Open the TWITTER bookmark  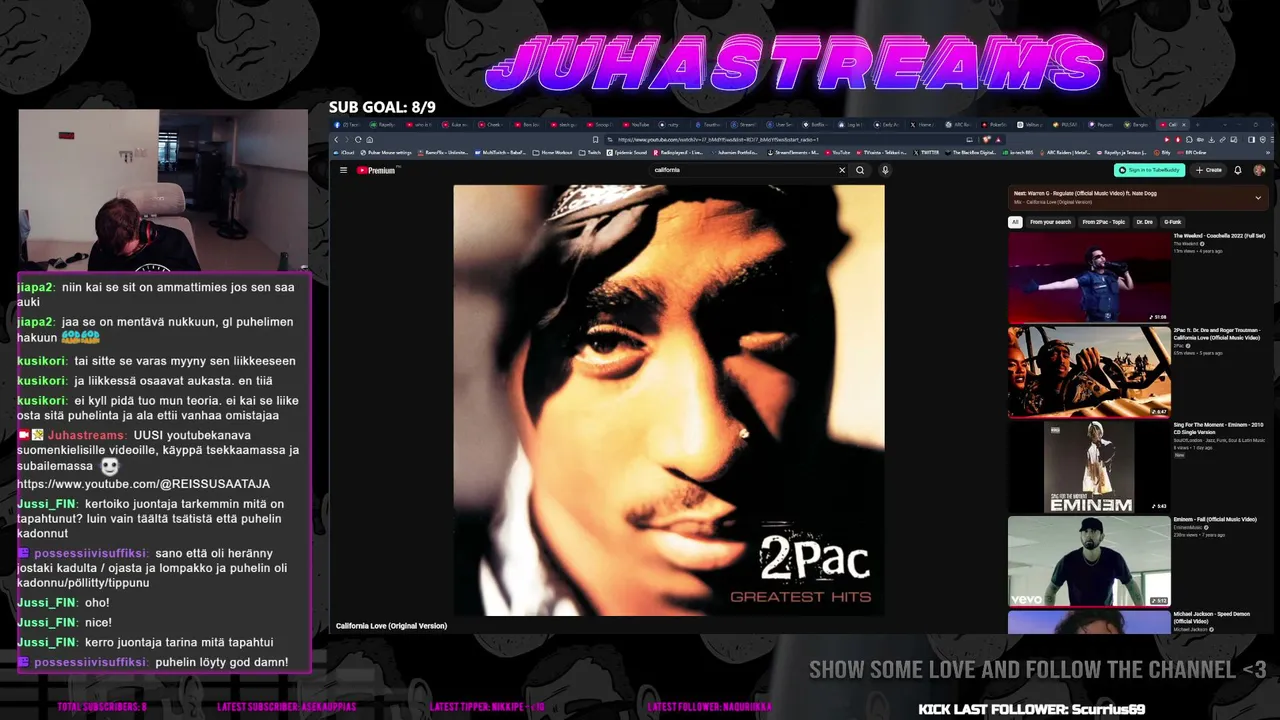click(x=926, y=153)
